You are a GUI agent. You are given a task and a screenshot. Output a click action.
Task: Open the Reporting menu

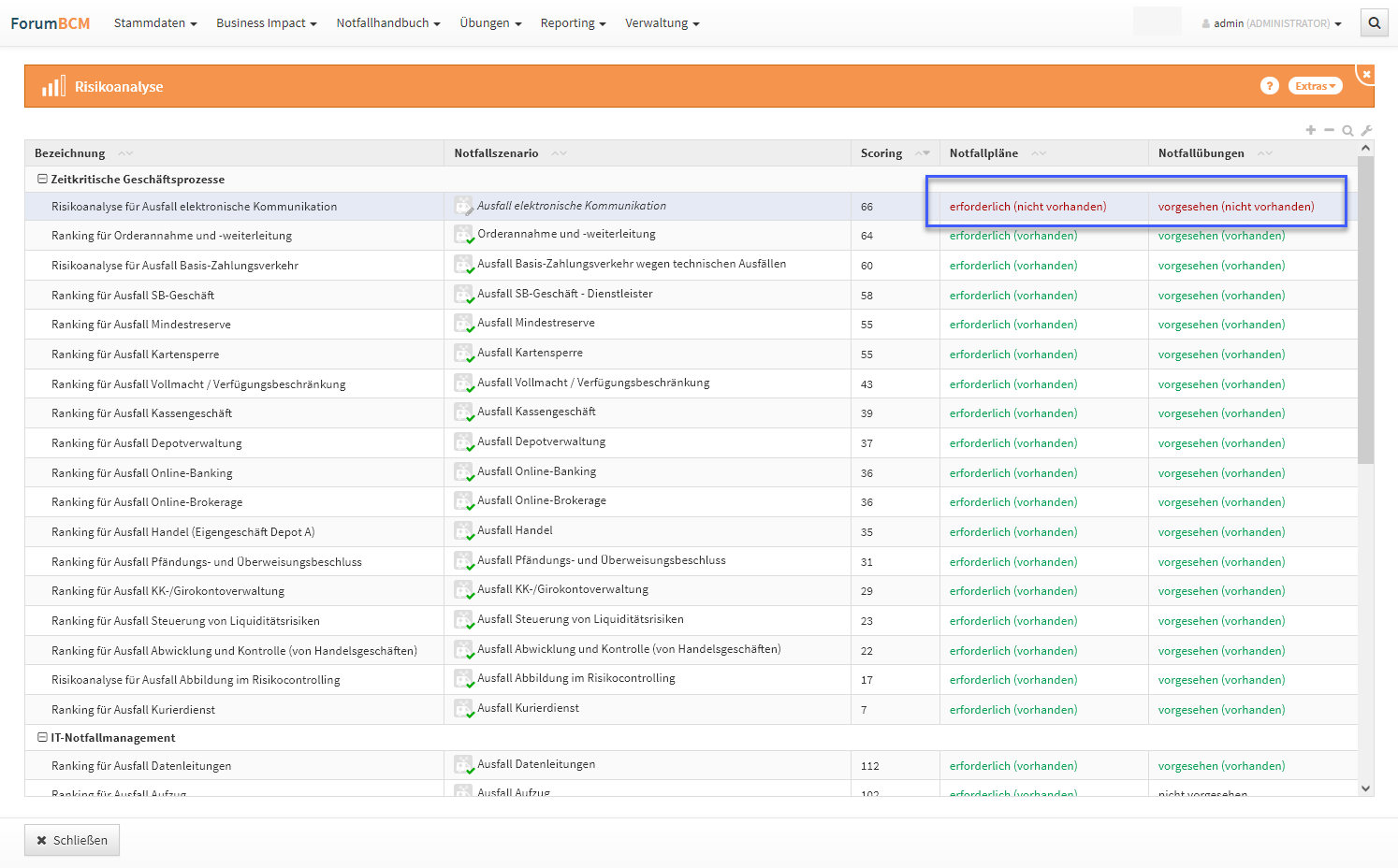573,23
